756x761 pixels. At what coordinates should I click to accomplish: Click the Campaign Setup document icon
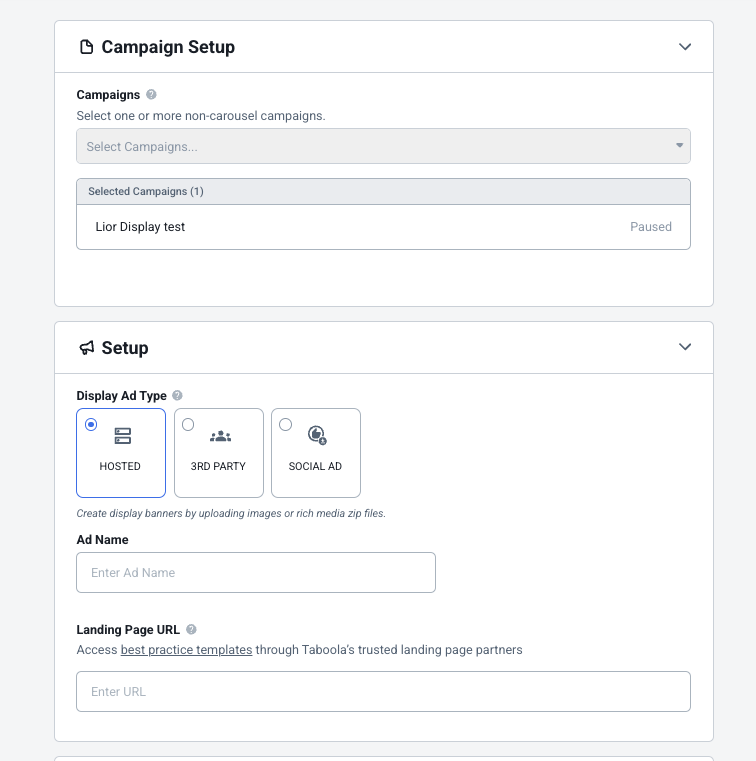point(86,47)
